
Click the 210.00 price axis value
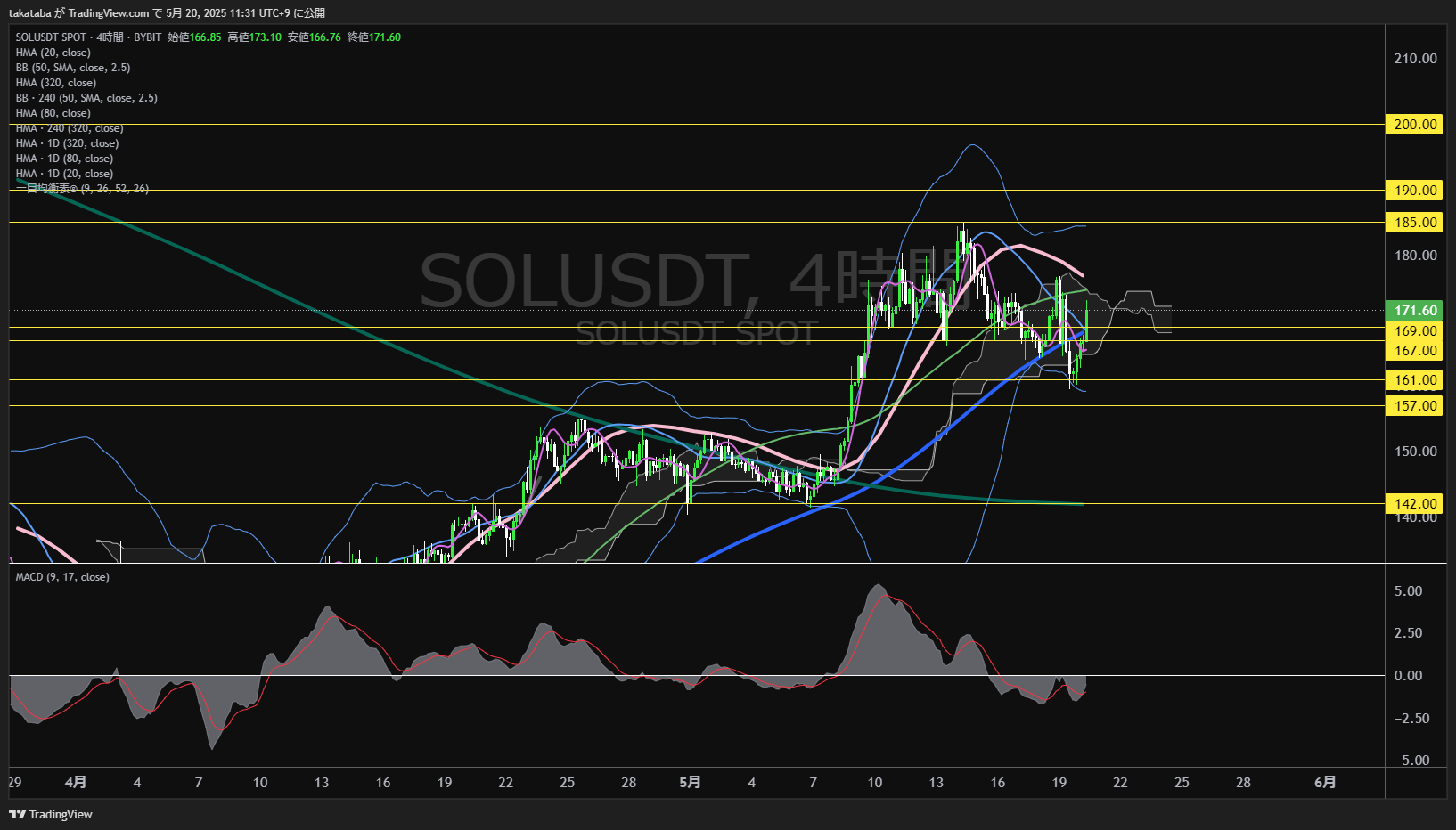(x=1415, y=59)
